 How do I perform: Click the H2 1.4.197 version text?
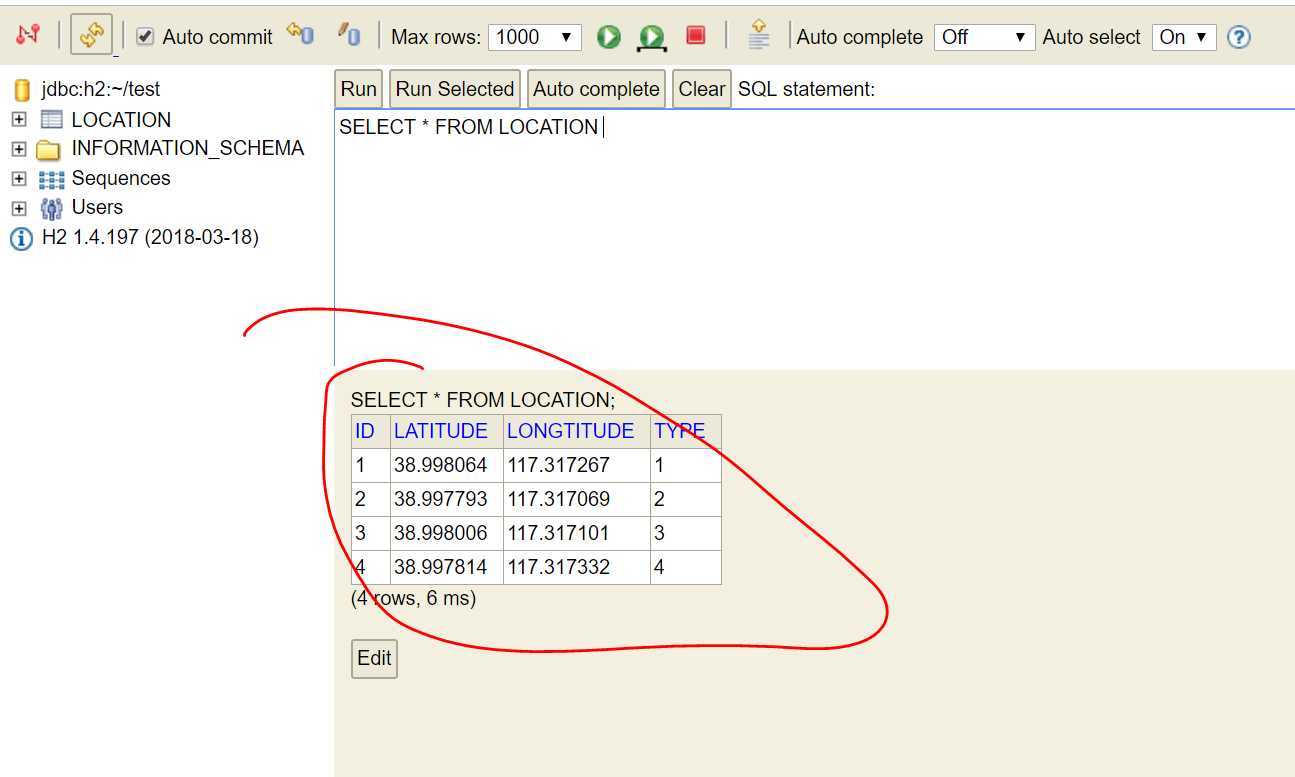150,237
